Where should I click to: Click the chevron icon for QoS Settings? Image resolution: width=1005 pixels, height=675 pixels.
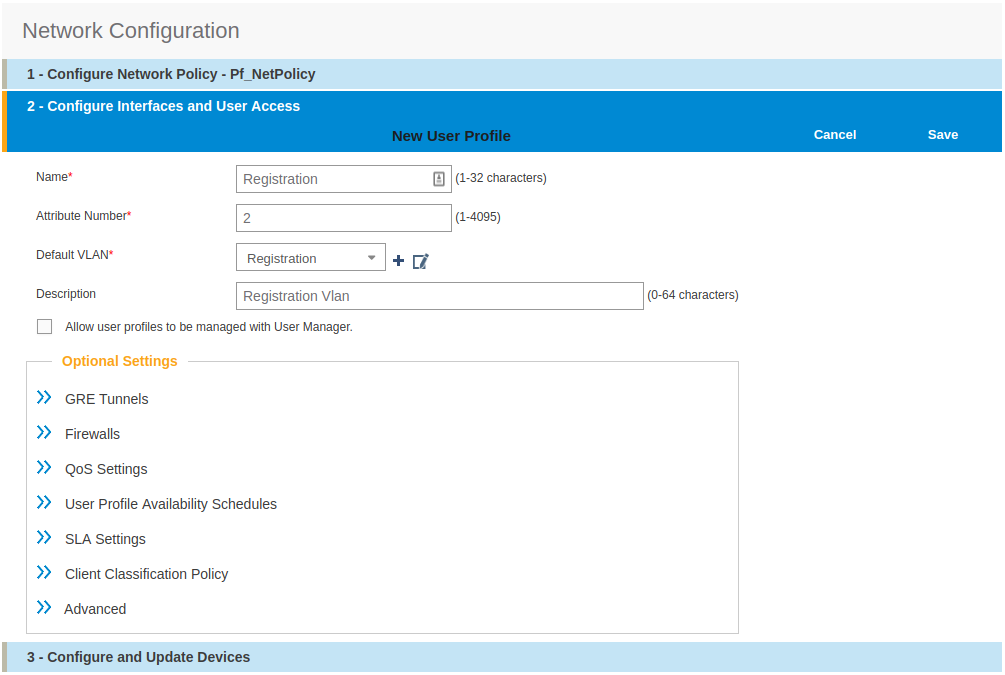[44, 466]
